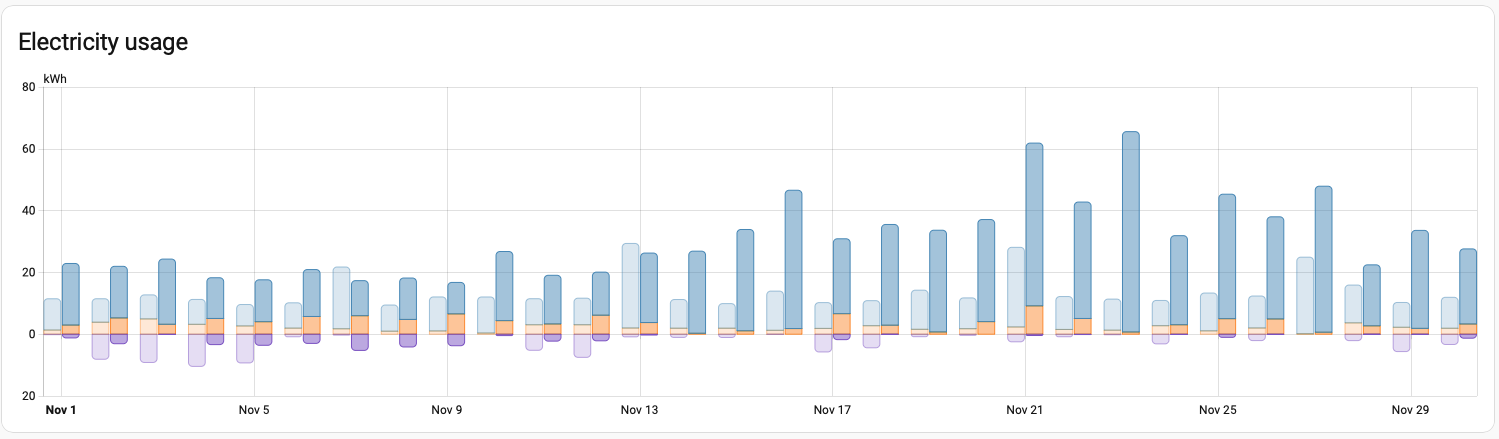Click the dark blue bar for Nov 16
This screenshot has height=439, width=1499.
(793, 258)
